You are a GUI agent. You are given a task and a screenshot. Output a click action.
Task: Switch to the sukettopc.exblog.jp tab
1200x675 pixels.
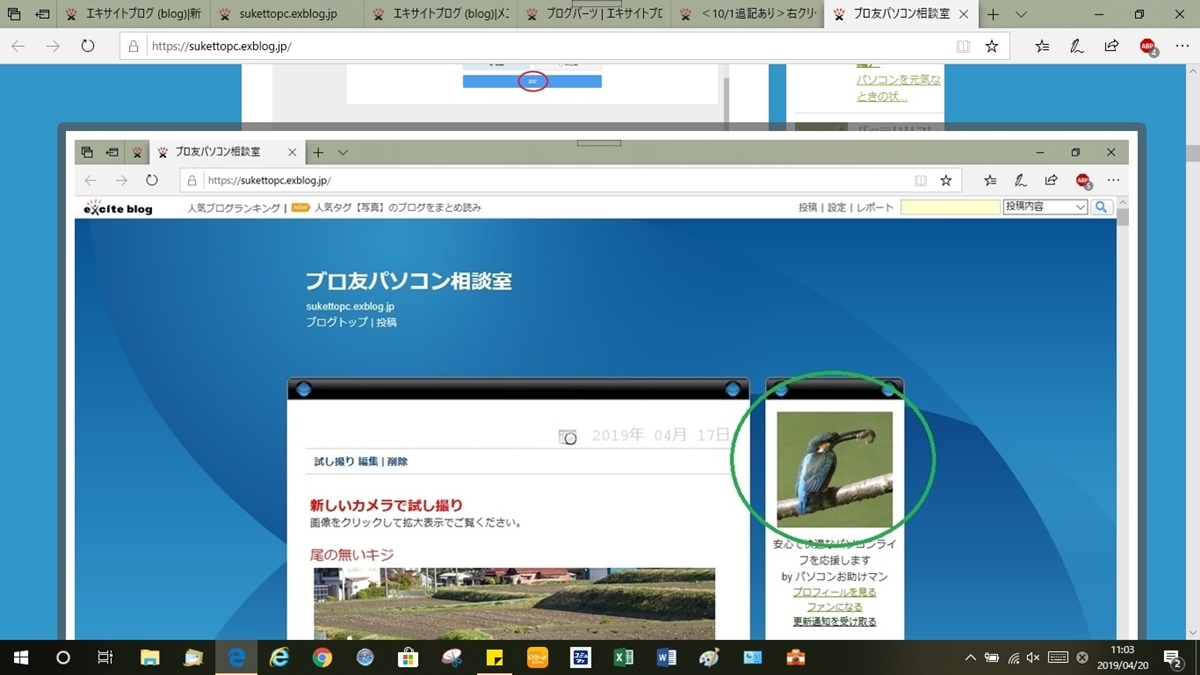(x=288, y=14)
